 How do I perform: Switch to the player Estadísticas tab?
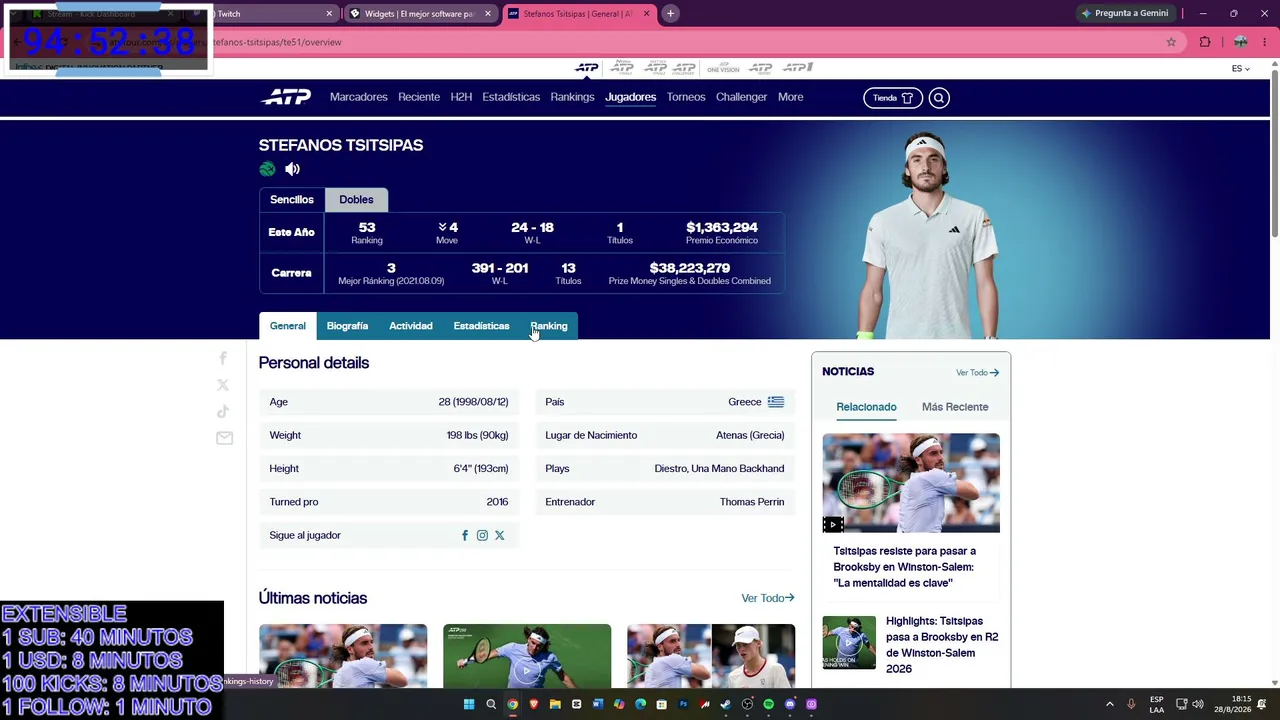(481, 326)
